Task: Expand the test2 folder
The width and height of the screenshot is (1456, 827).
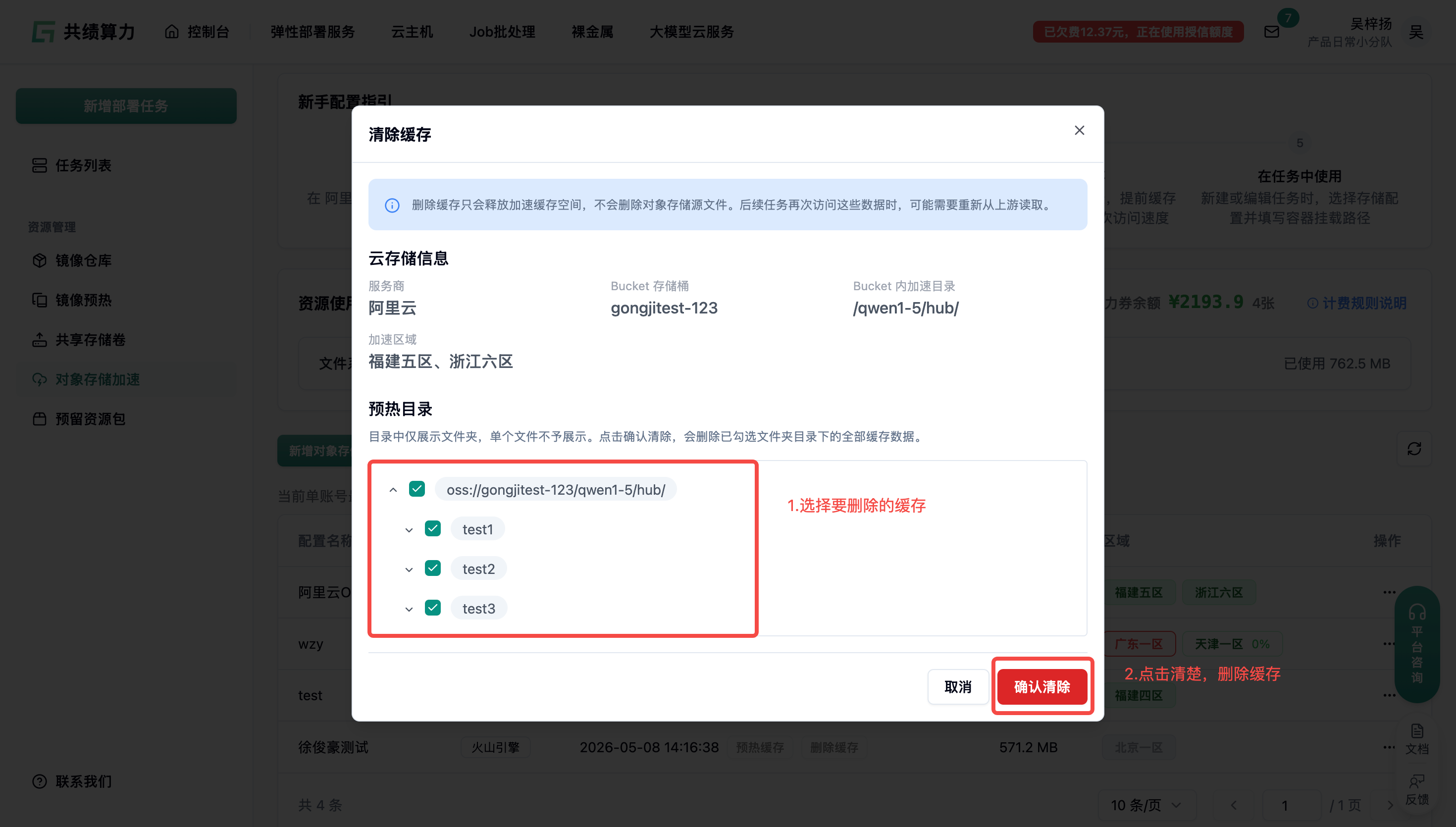Action: coord(409,569)
